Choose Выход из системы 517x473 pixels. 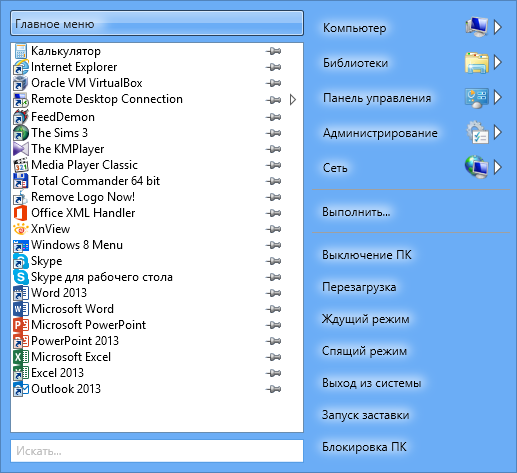point(371,383)
